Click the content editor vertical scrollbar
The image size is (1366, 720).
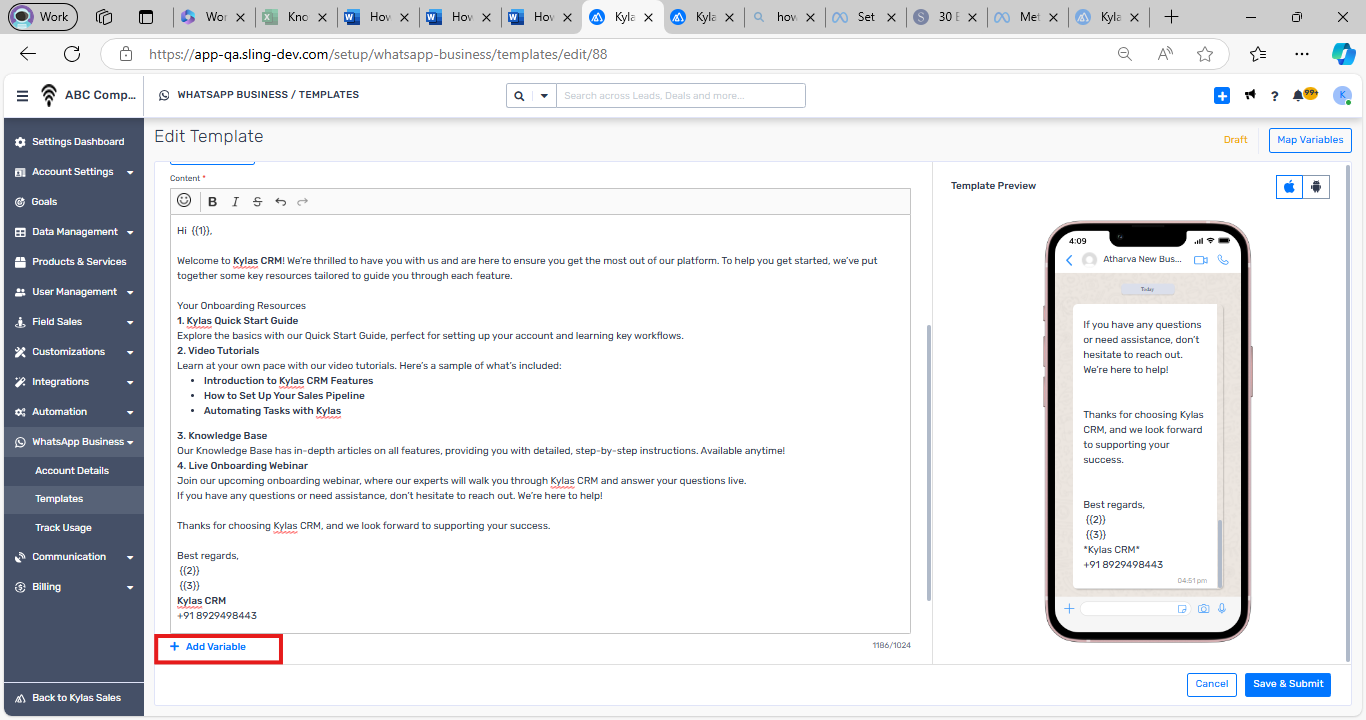pyautogui.click(x=927, y=462)
